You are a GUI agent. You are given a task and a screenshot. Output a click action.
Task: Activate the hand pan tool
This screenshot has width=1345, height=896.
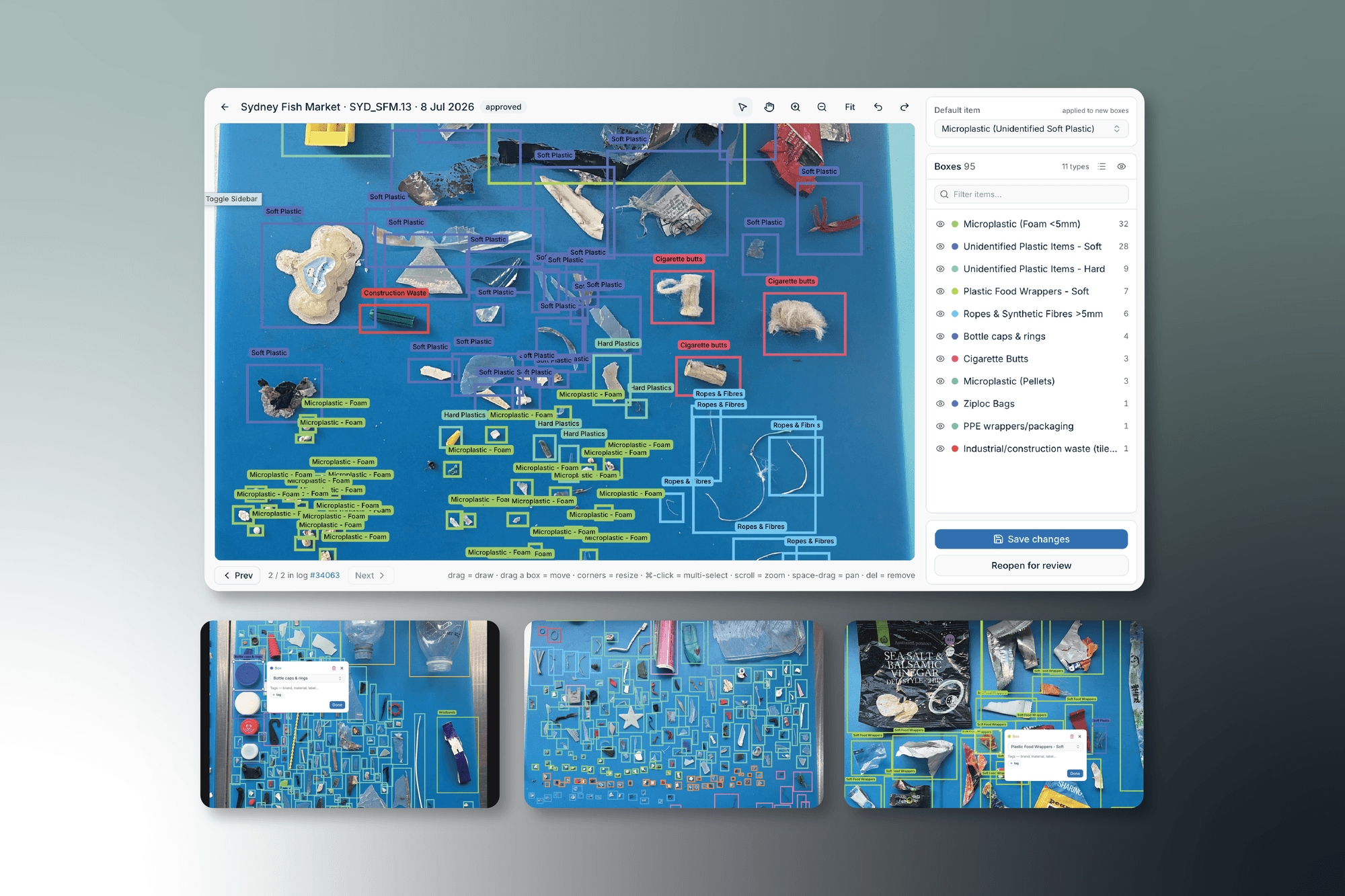tap(769, 107)
